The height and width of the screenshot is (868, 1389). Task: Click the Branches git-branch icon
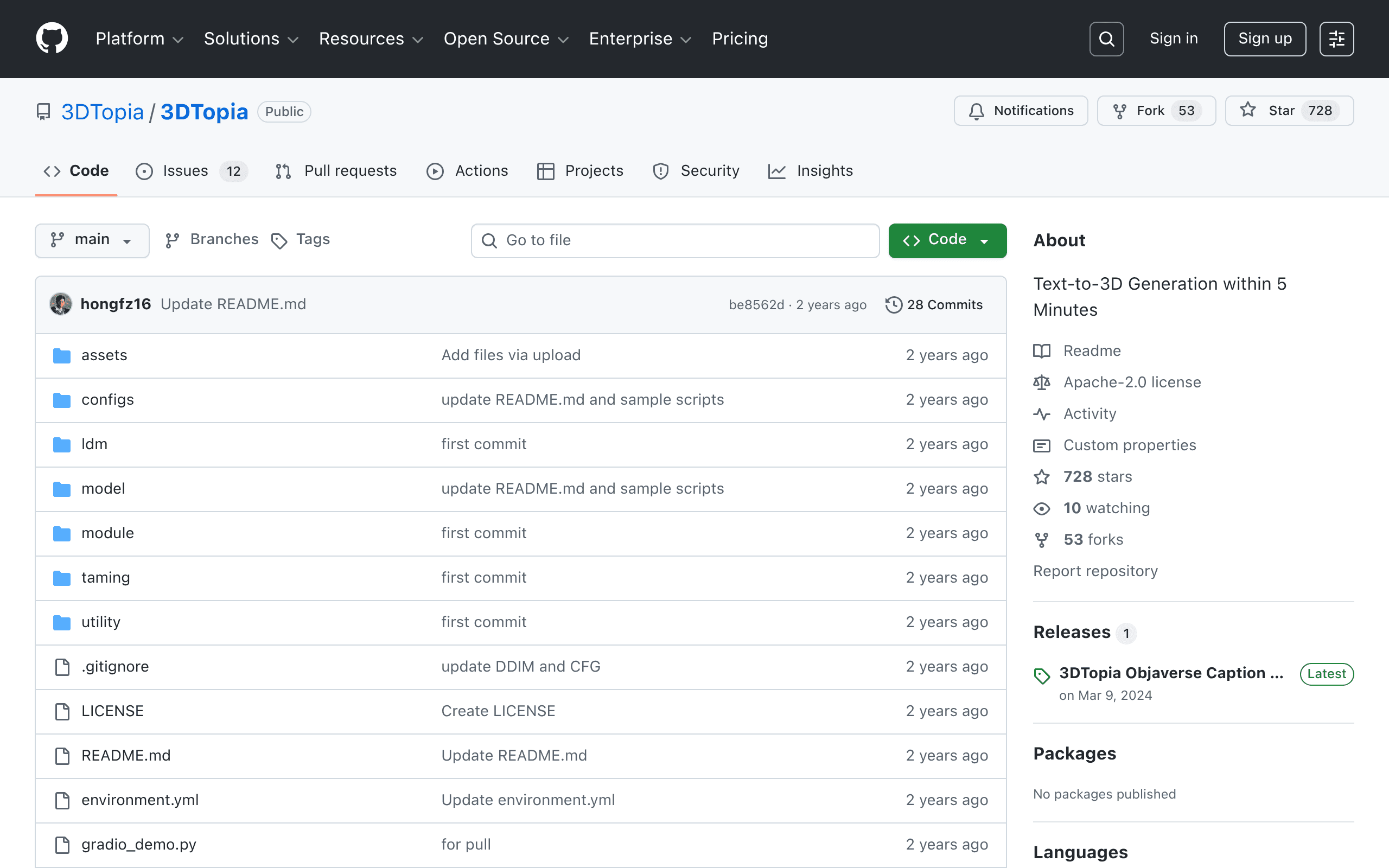172,240
